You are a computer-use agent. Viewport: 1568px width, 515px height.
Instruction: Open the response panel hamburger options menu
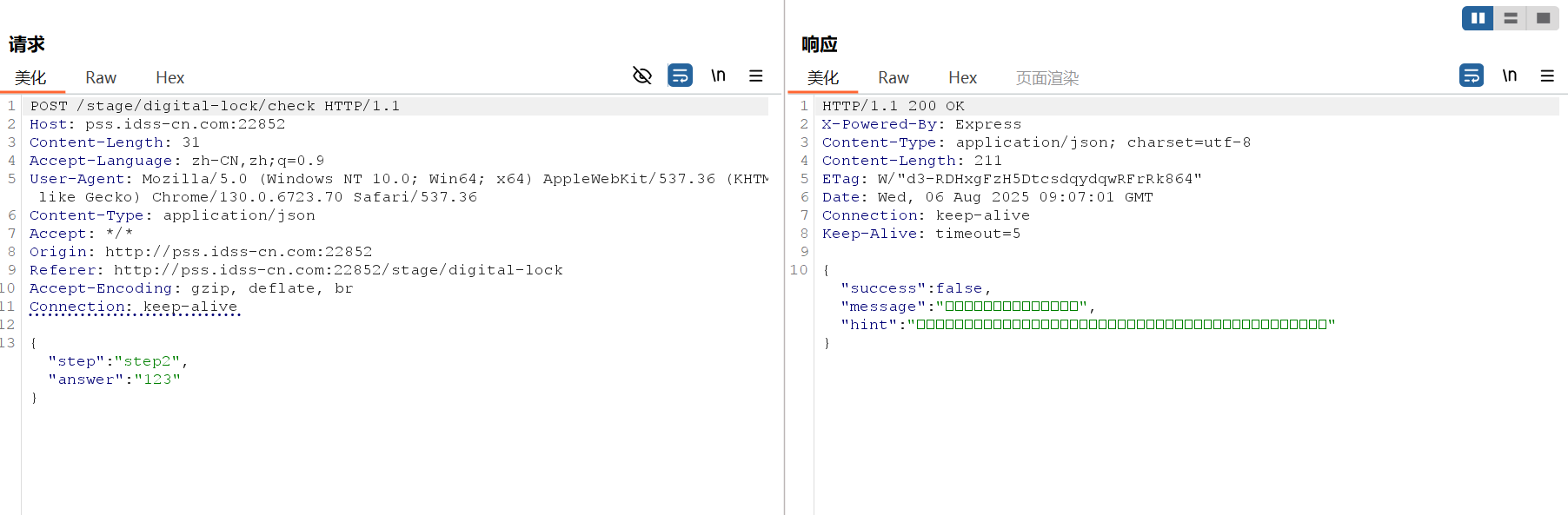pos(1547,76)
